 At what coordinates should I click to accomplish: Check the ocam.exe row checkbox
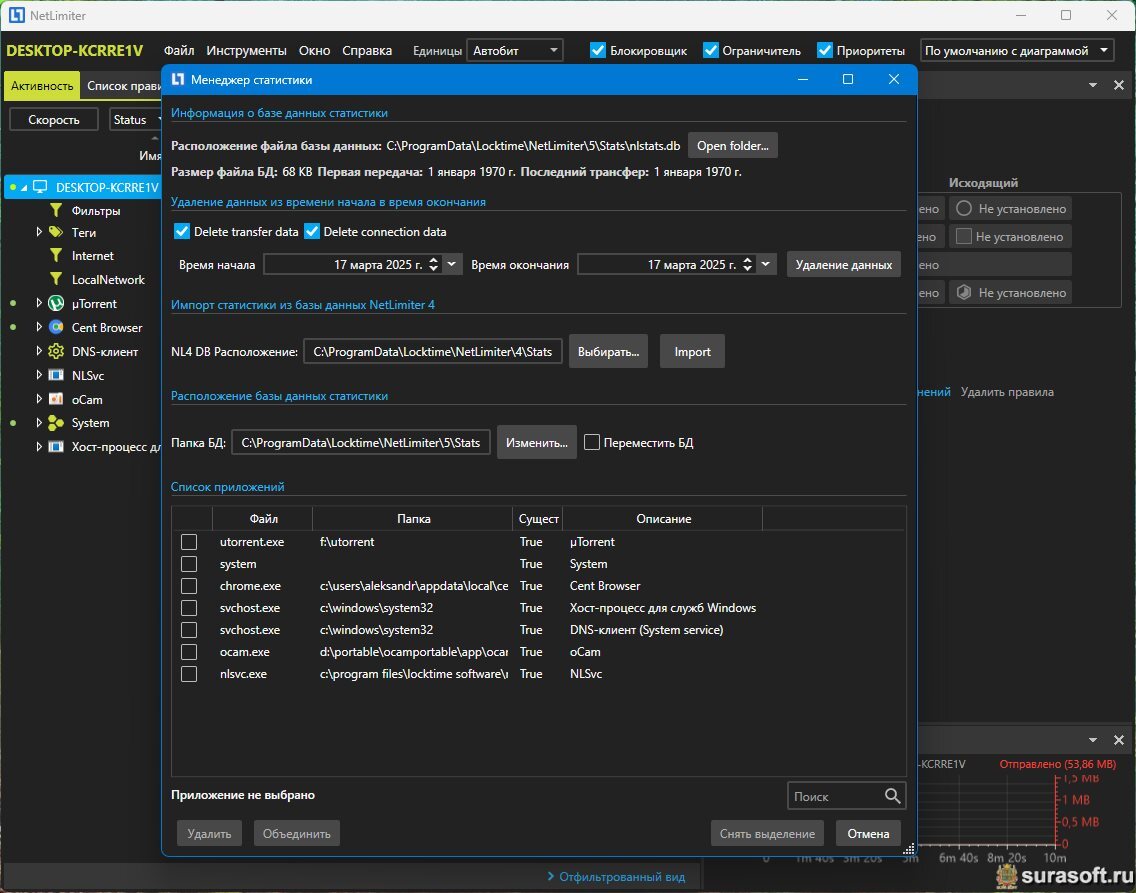click(x=189, y=652)
